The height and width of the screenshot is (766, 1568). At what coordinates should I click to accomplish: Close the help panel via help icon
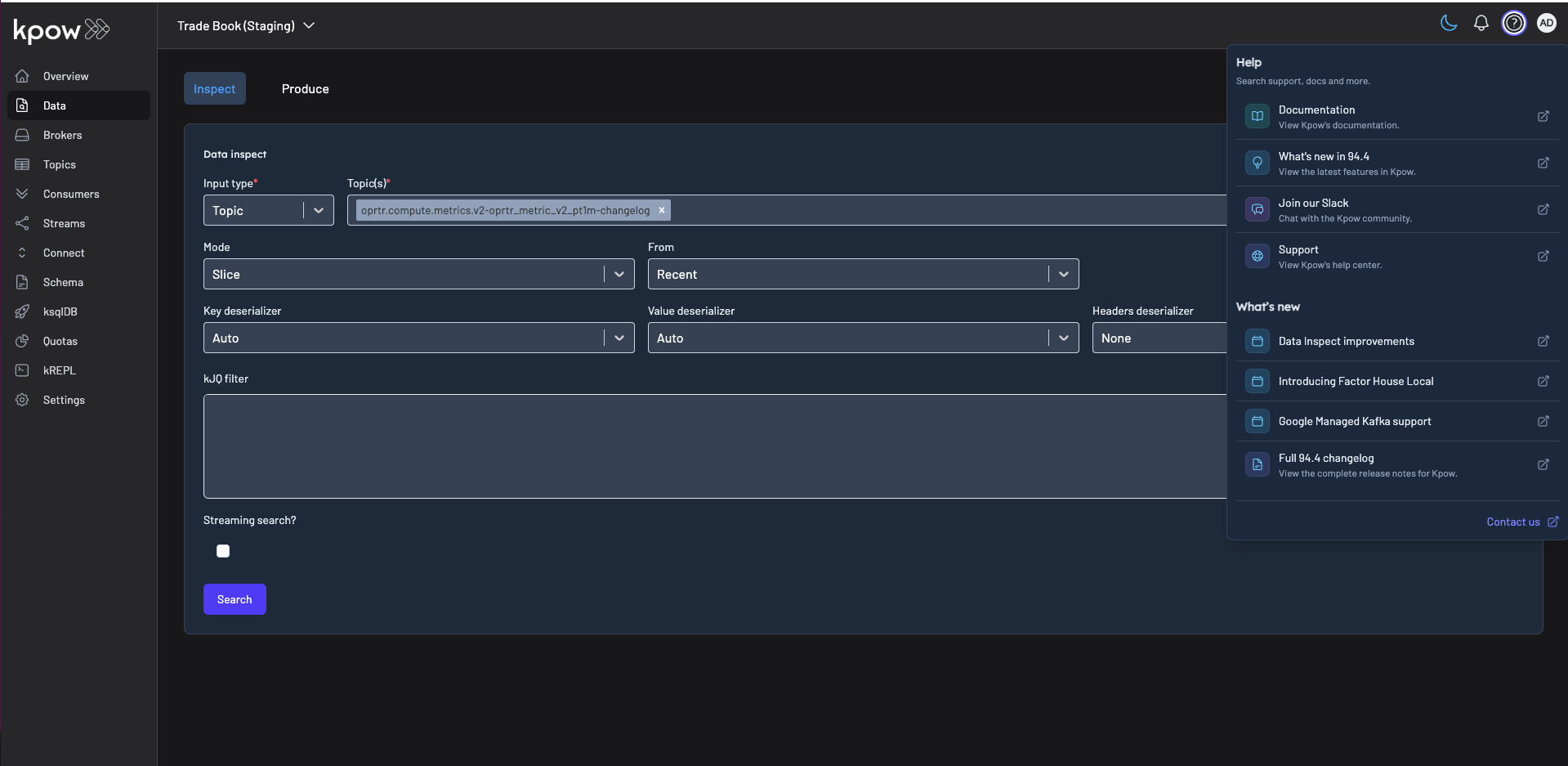pos(1514,23)
